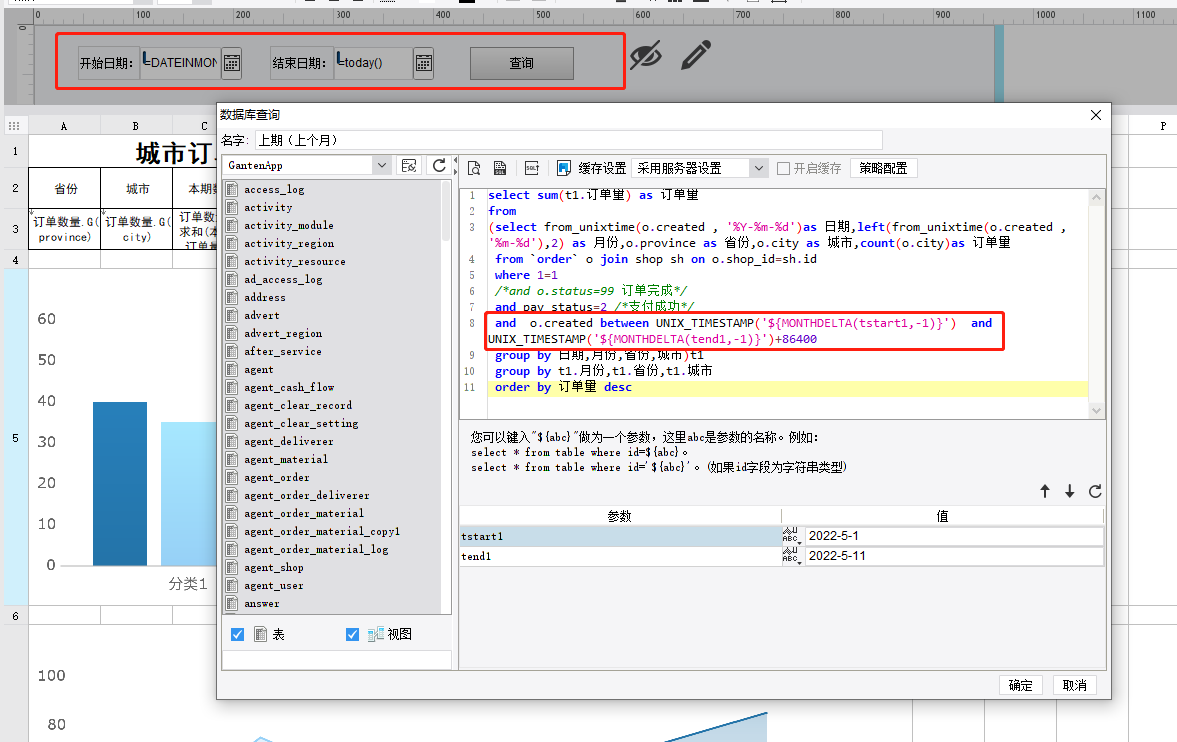The image size is (1177, 742).
Task: Click the table icon next to answer
Action: 232,604
